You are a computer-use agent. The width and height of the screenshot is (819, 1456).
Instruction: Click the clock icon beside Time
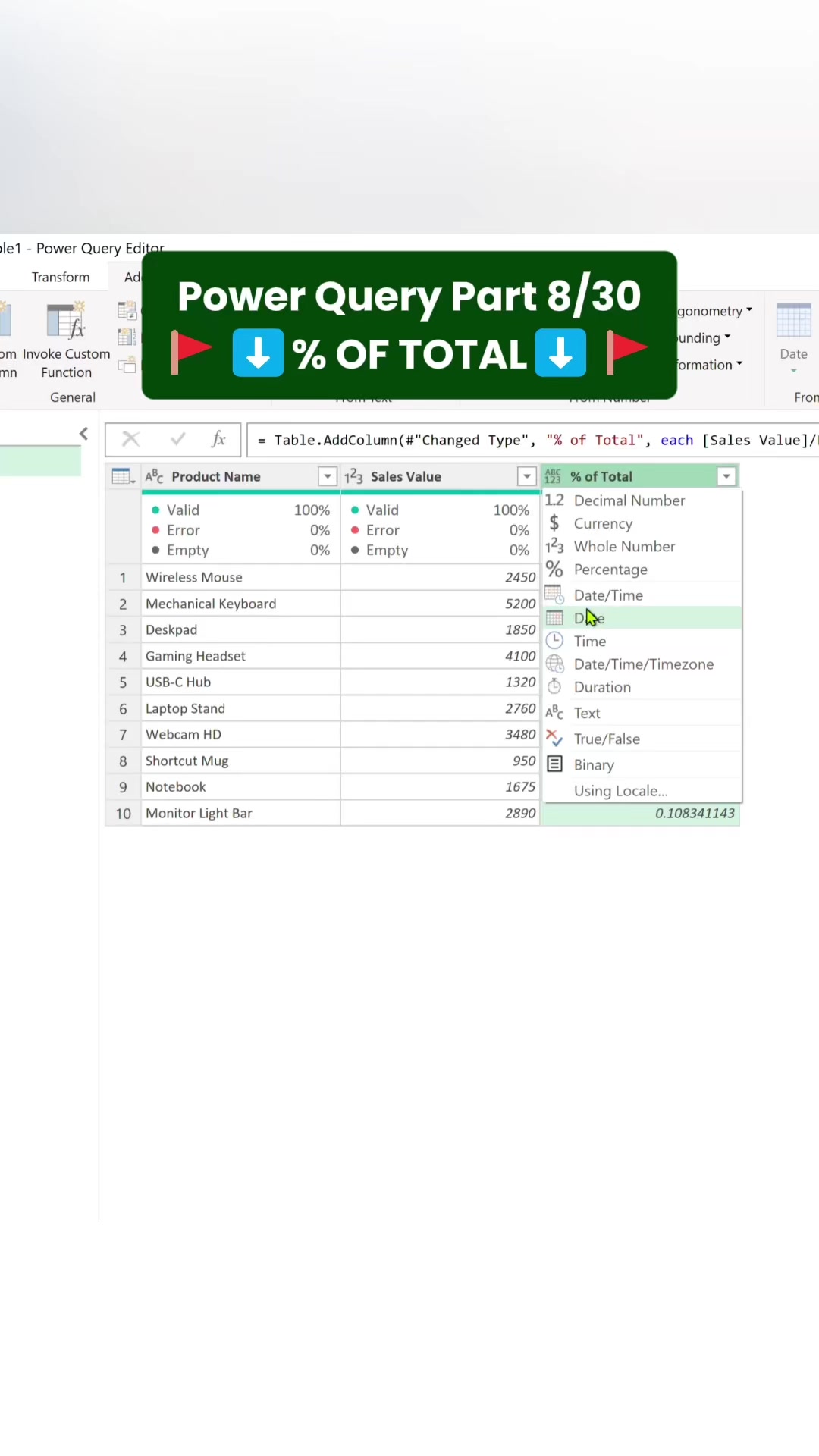click(x=554, y=640)
